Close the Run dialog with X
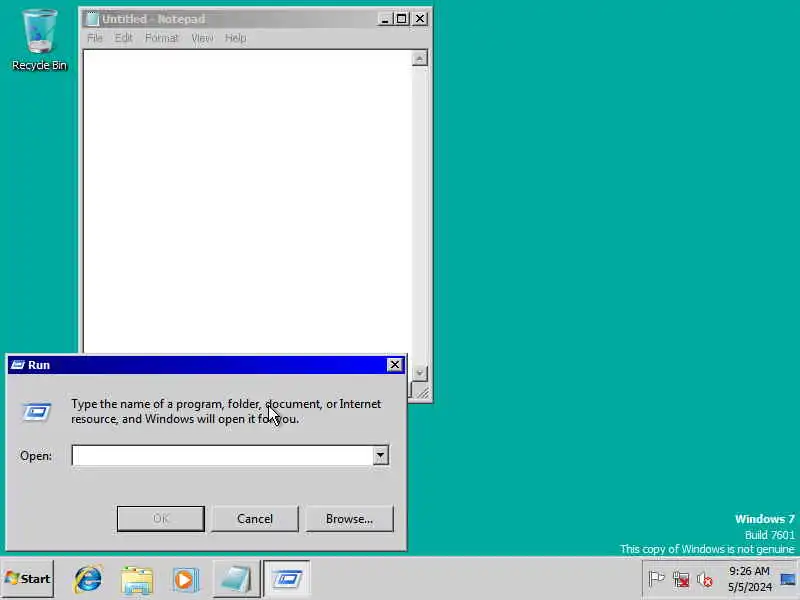800x600 pixels. click(395, 365)
